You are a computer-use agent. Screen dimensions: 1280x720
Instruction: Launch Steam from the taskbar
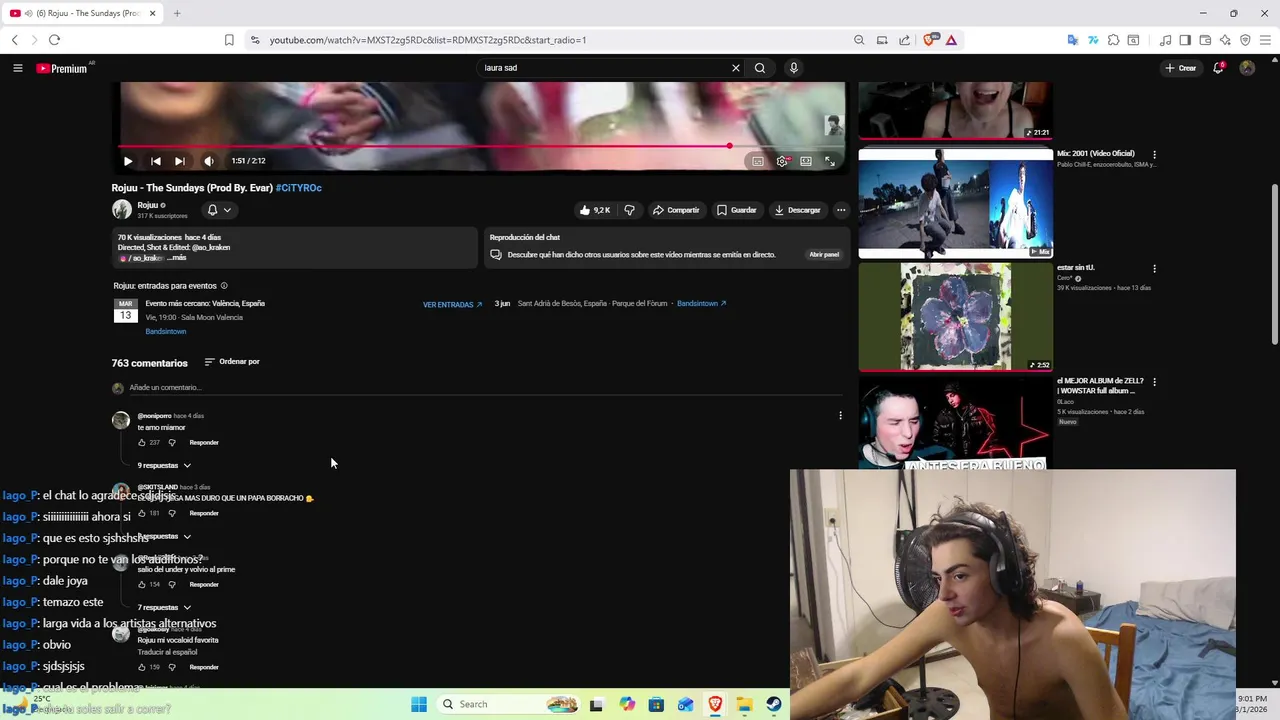(x=774, y=704)
